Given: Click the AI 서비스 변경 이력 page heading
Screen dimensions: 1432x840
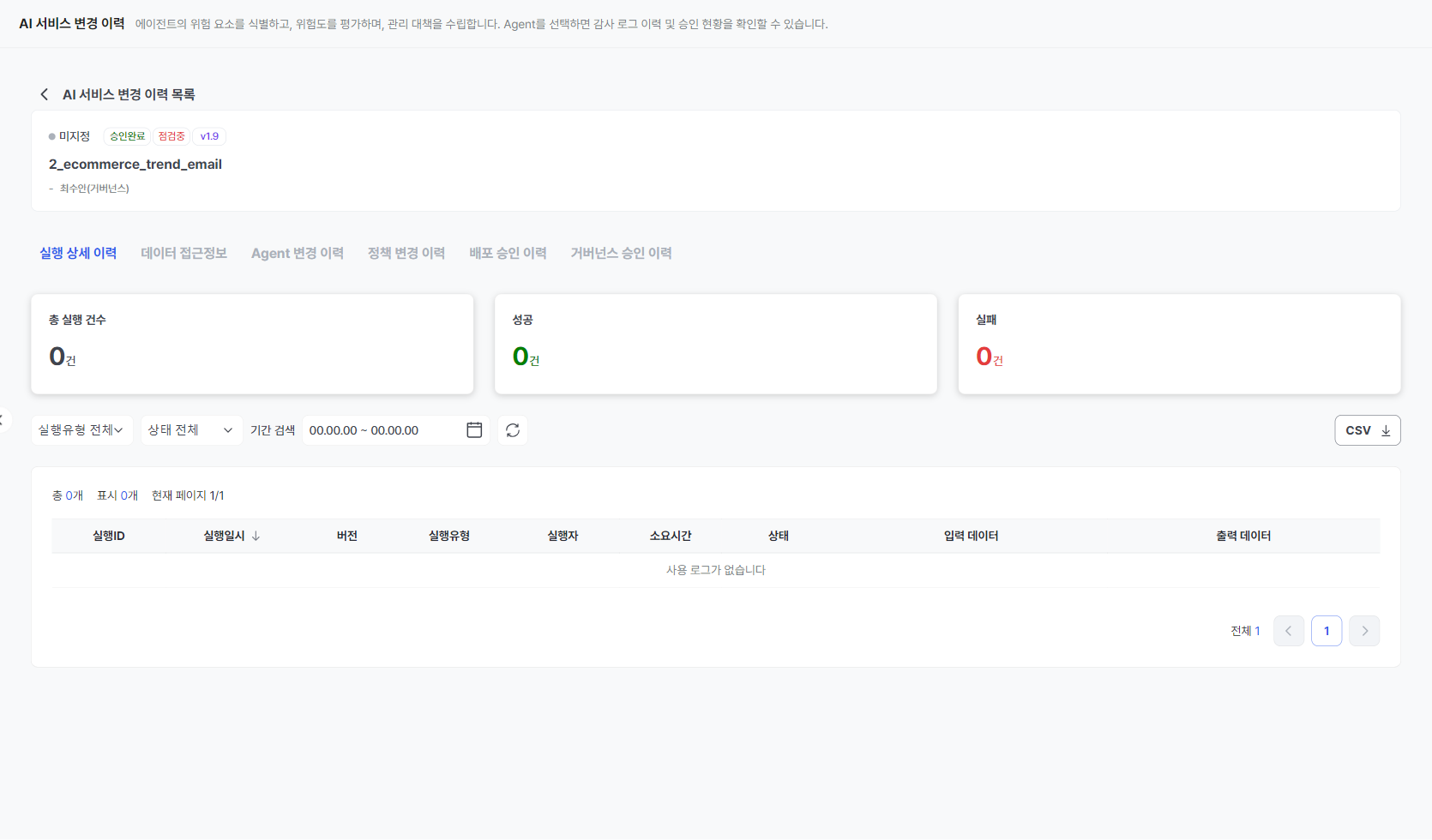Looking at the screenshot, I should [x=72, y=23].
